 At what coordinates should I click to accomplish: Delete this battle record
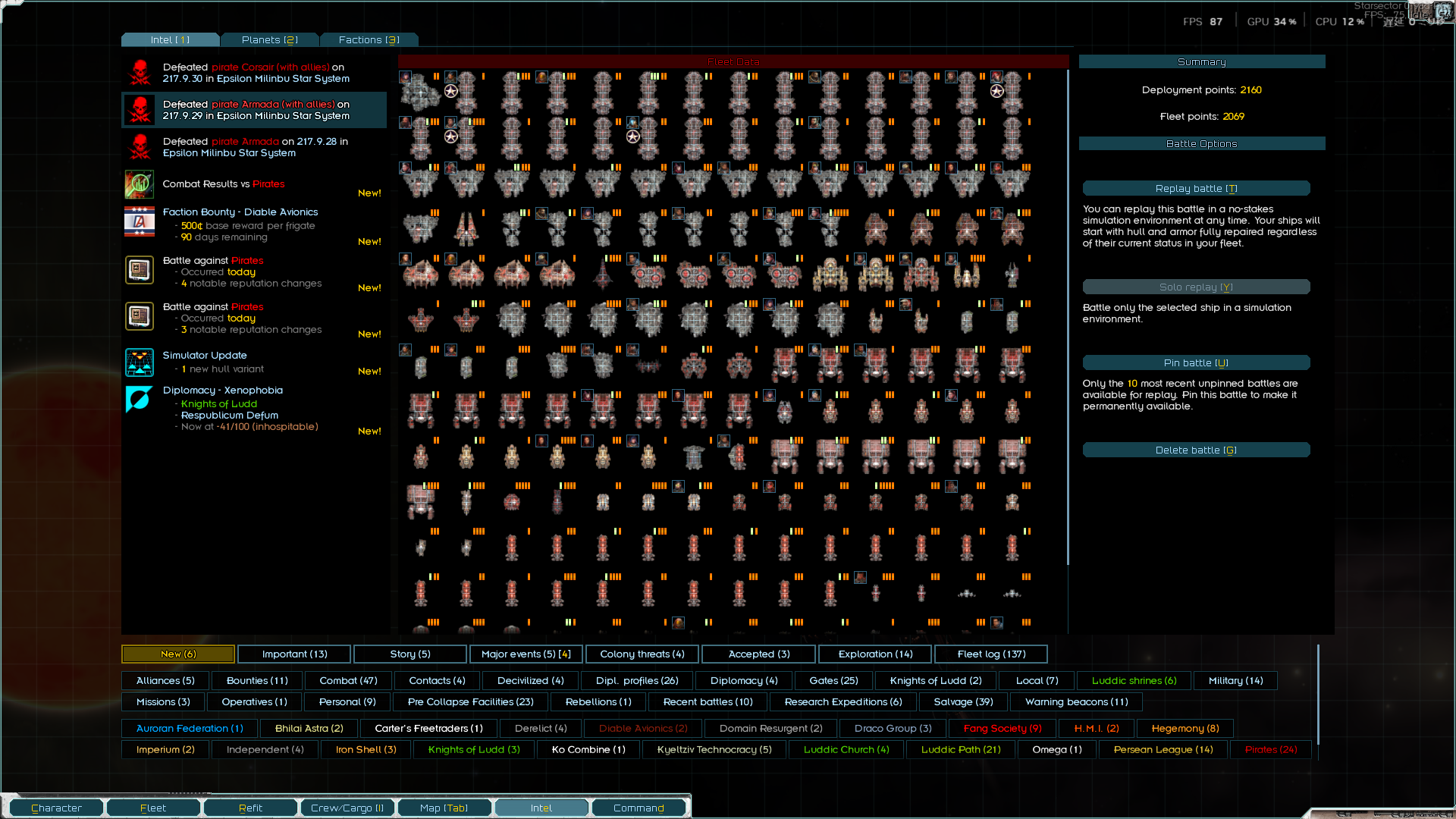pyautogui.click(x=1196, y=450)
